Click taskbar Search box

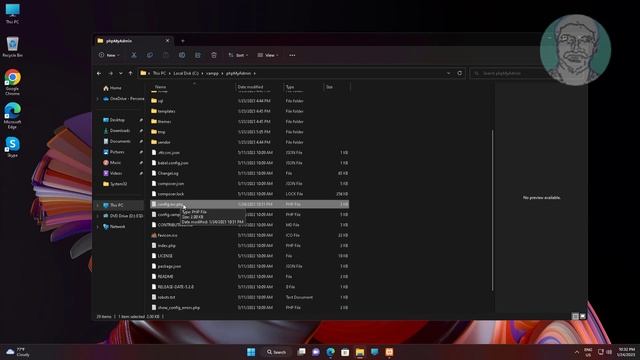276,352
